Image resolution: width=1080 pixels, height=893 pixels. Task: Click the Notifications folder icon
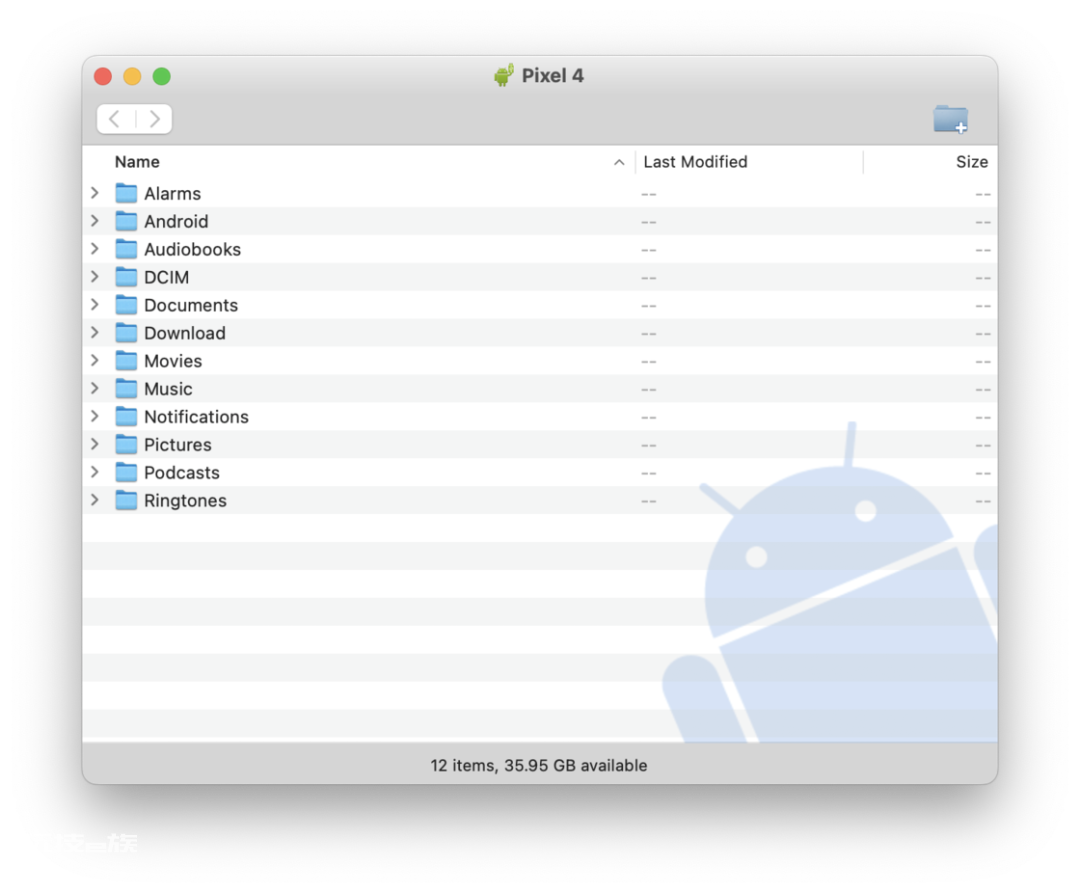coord(126,416)
